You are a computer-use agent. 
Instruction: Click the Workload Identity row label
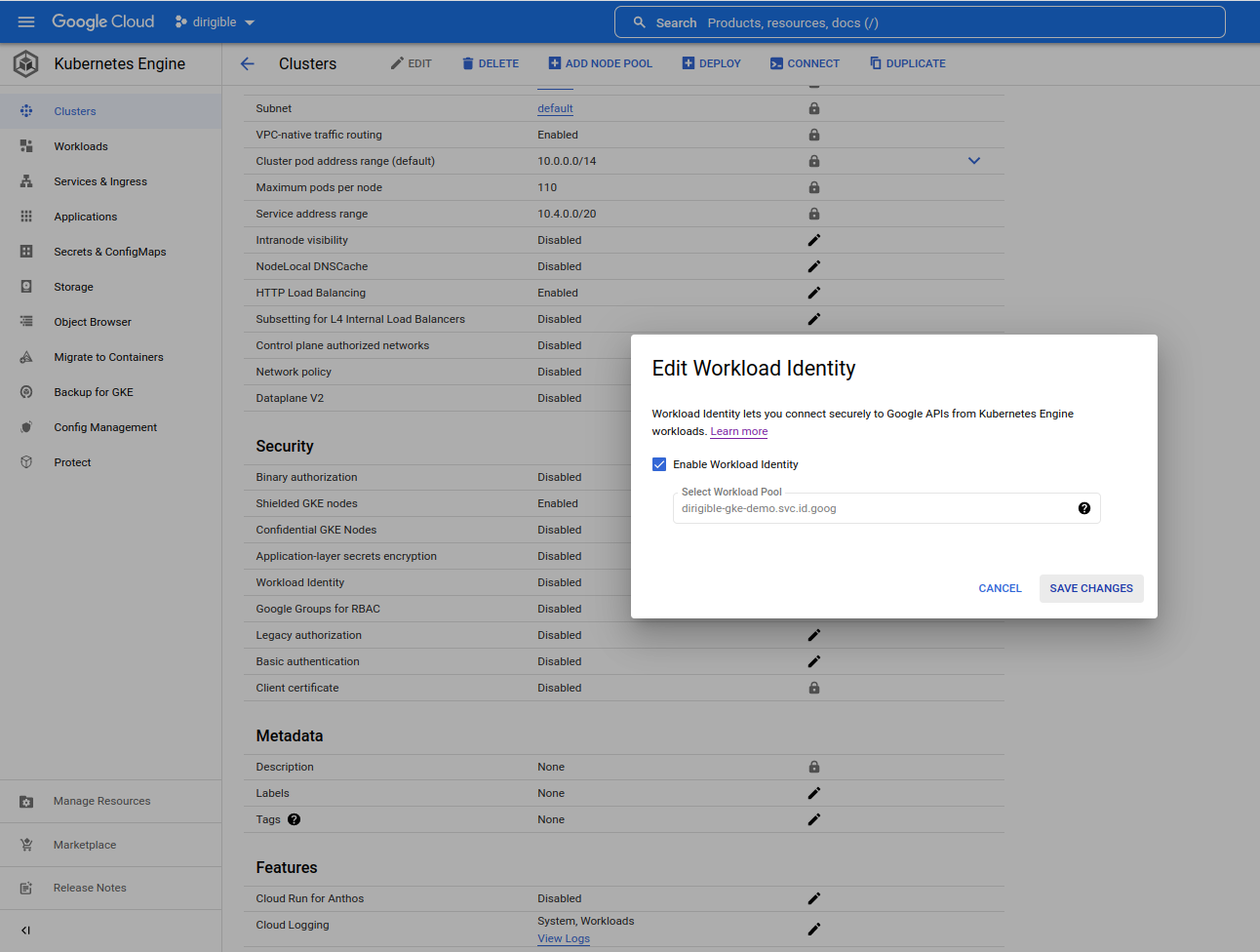(x=300, y=582)
